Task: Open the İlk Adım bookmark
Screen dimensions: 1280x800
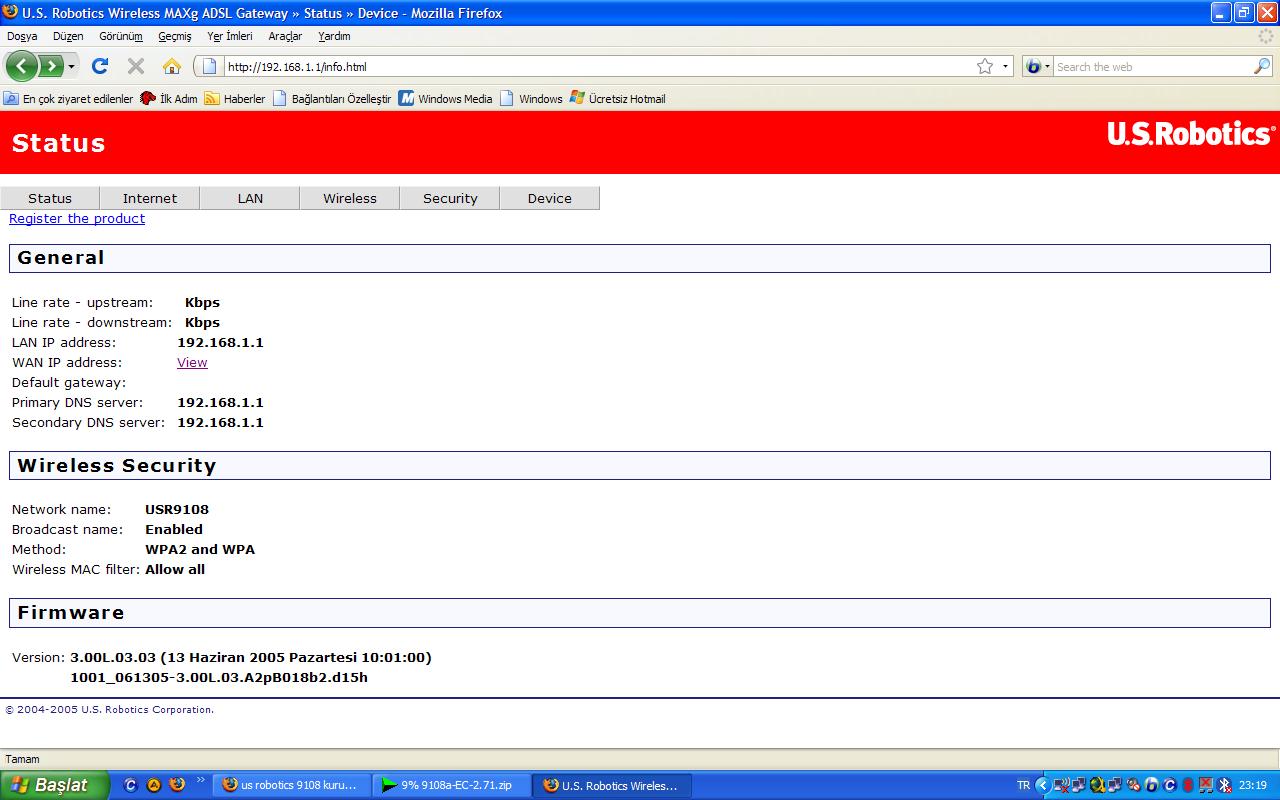Action: tap(169, 99)
